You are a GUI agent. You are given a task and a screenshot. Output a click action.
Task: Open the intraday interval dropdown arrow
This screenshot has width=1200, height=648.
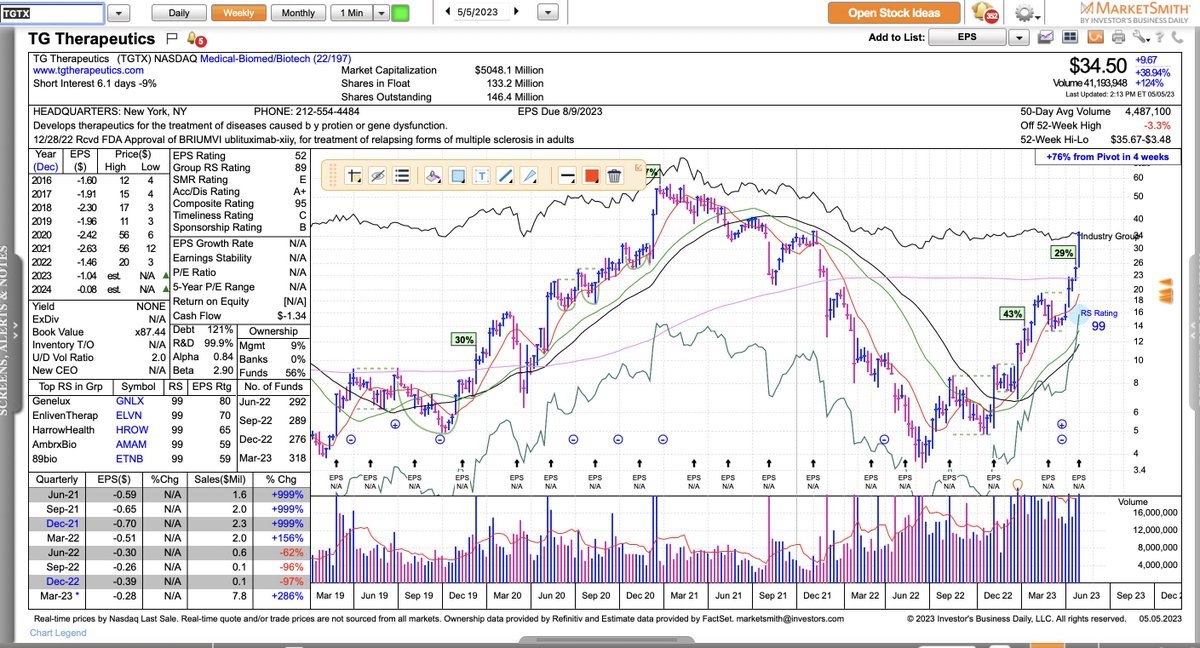[379, 13]
